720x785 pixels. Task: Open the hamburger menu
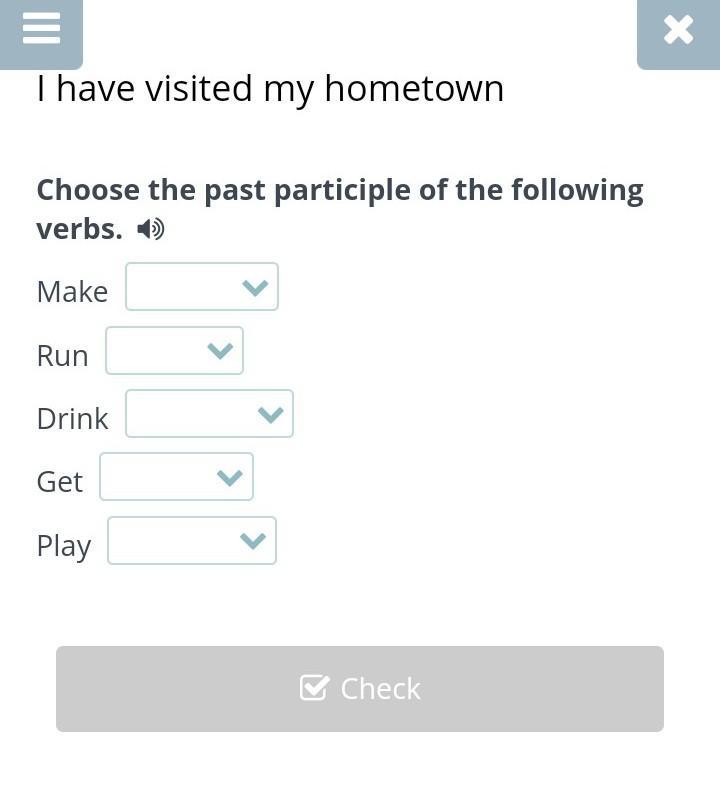41,29
